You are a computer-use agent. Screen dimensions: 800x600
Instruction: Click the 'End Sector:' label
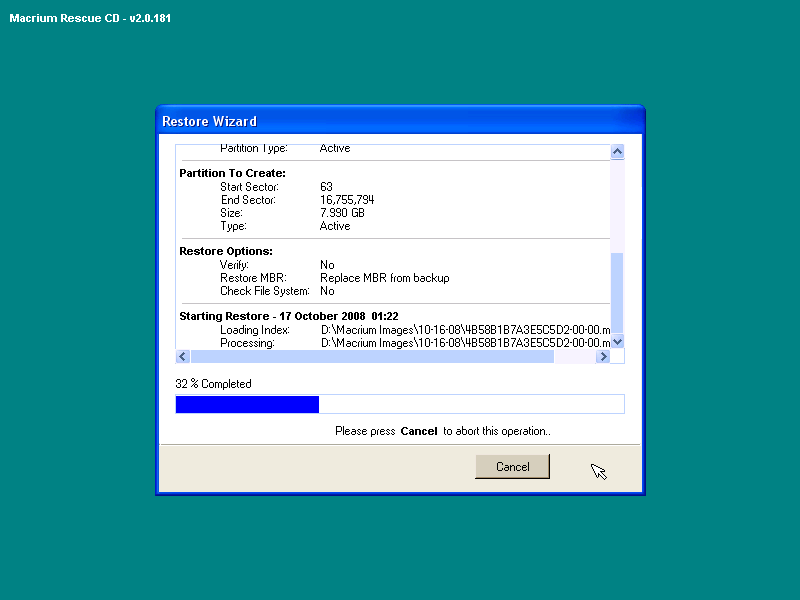(248, 199)
